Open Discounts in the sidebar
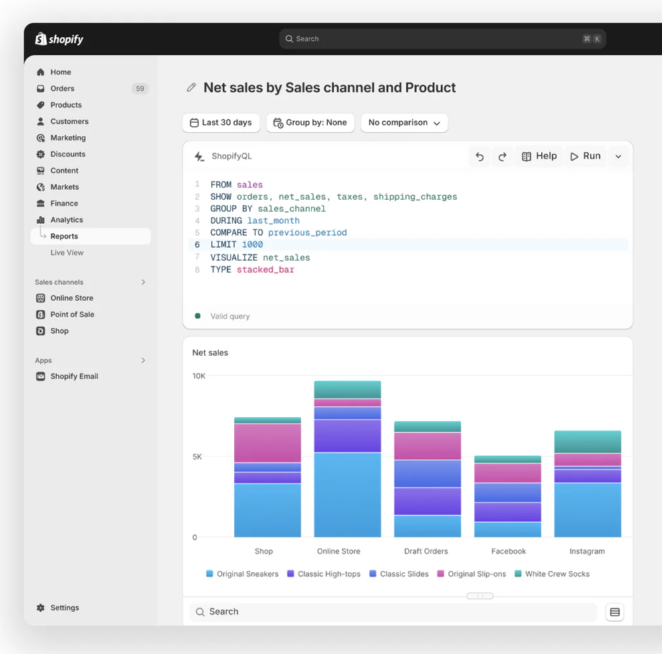662x654 pixels. [x=68, y=154]
